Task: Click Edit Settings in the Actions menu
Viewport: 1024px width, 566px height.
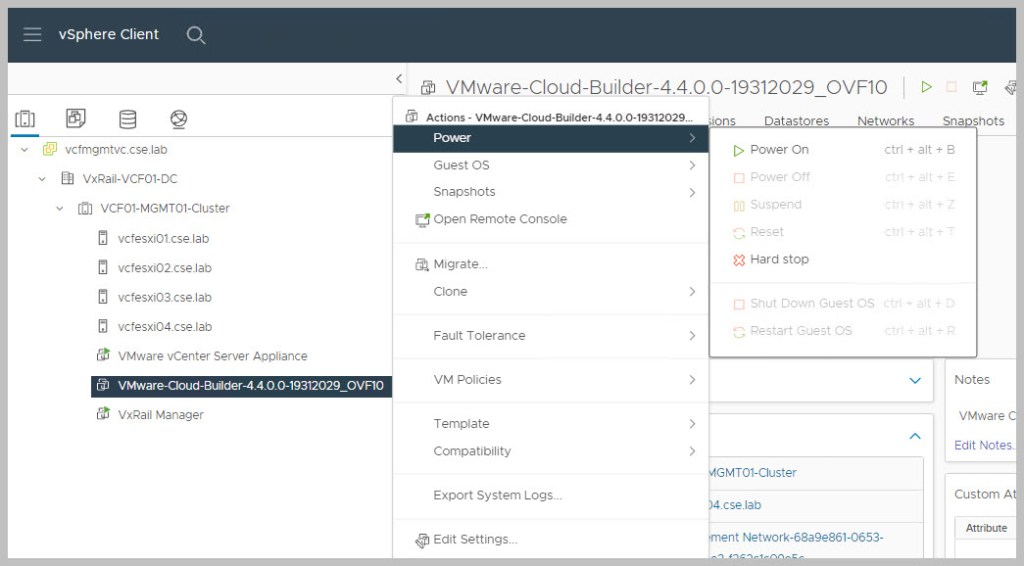Action: tap(474, 539)
